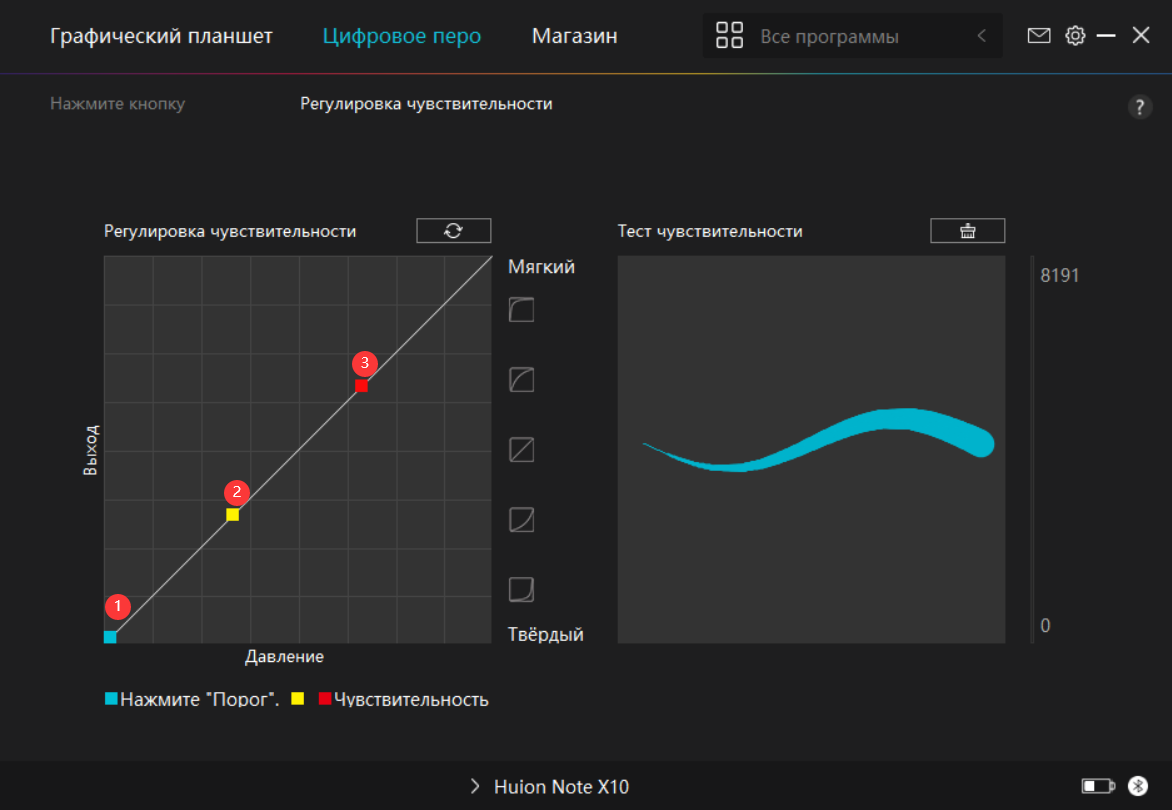Open the Магазин tab
The height and width of the screenshot is (810, 1172).
574,37
